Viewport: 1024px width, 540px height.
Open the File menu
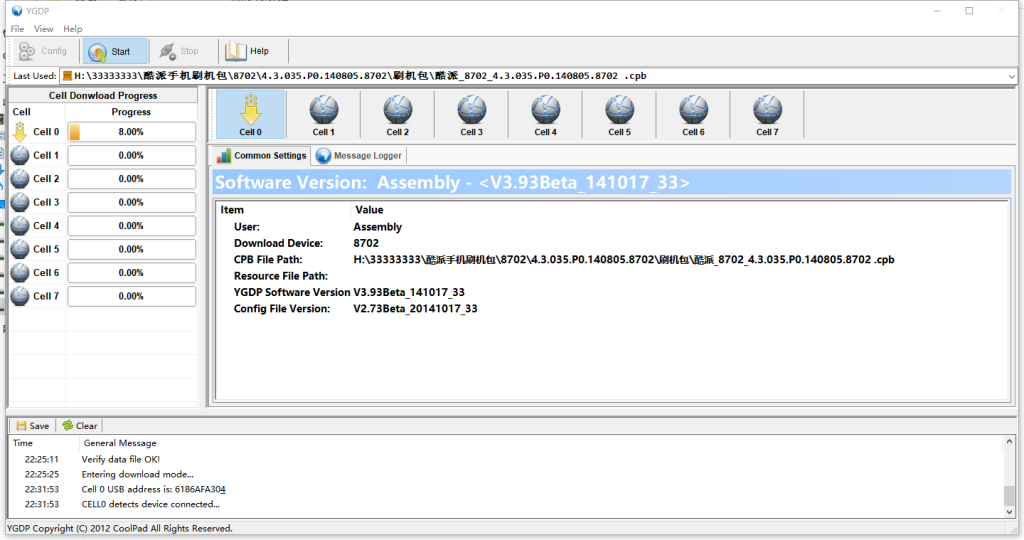pyautogui.click(x=17, y=29)
